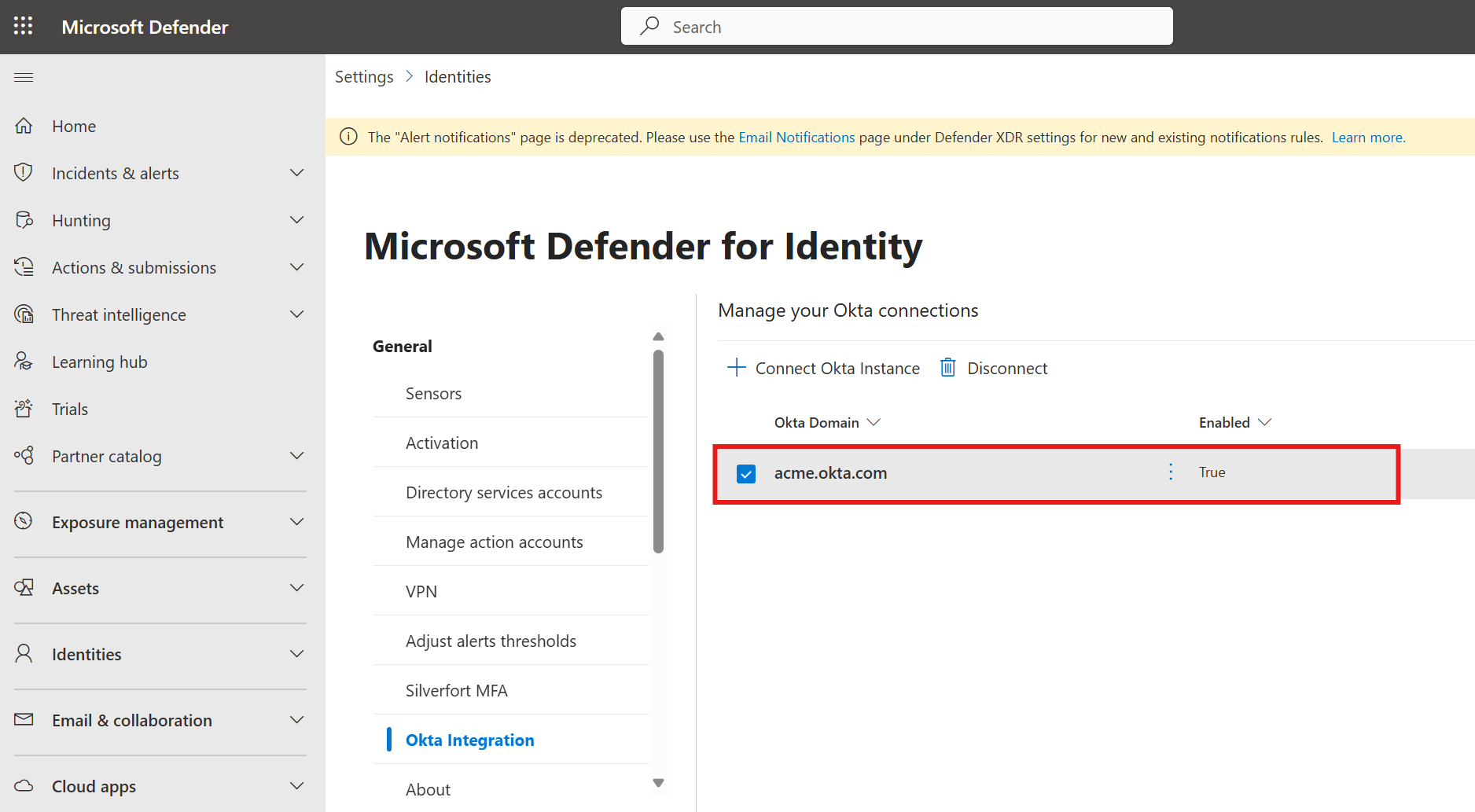
Task: Expand Exposure management chevron
Action: (x=296, y=522)
